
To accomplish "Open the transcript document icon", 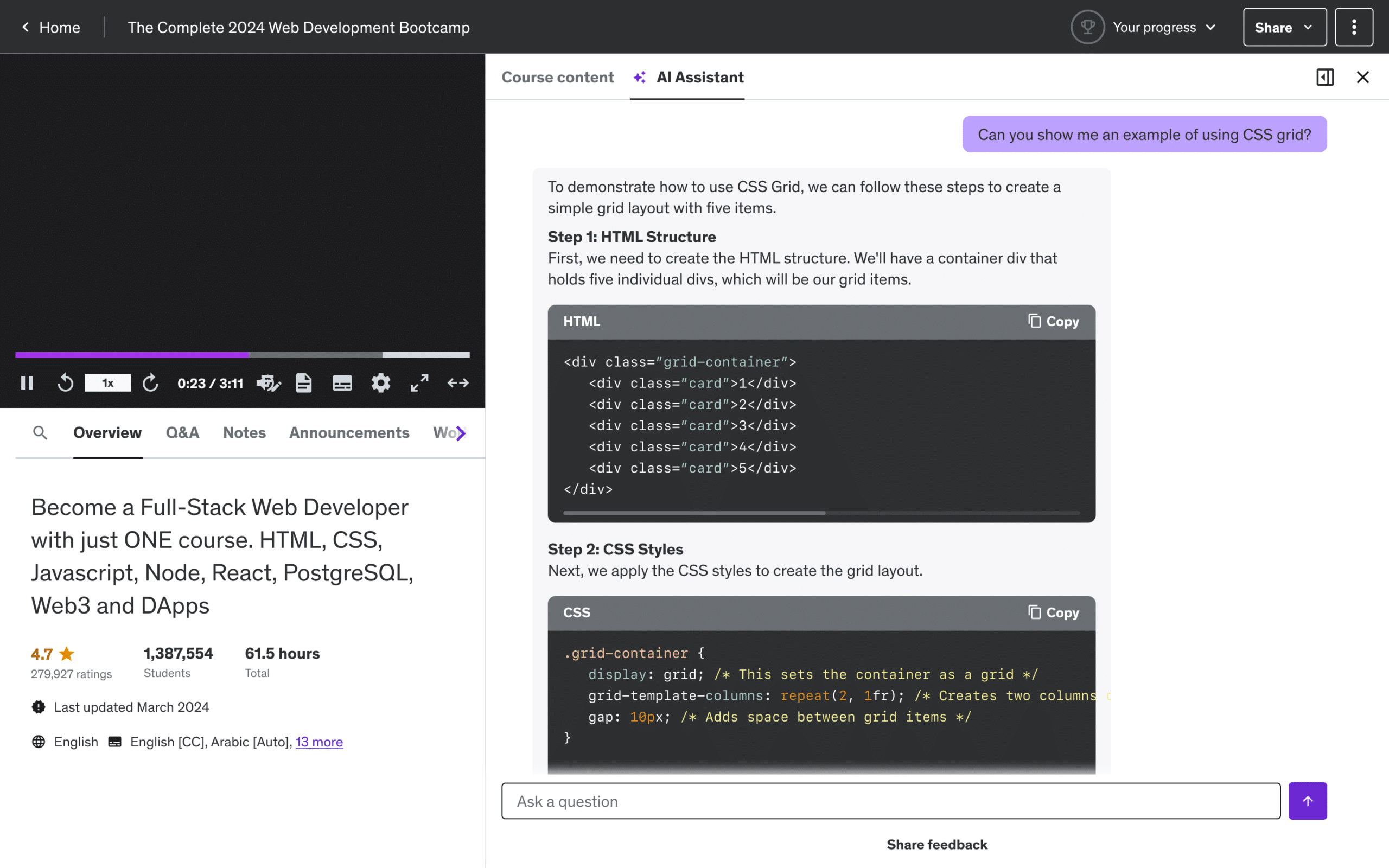I will click(x=304, y=383).
